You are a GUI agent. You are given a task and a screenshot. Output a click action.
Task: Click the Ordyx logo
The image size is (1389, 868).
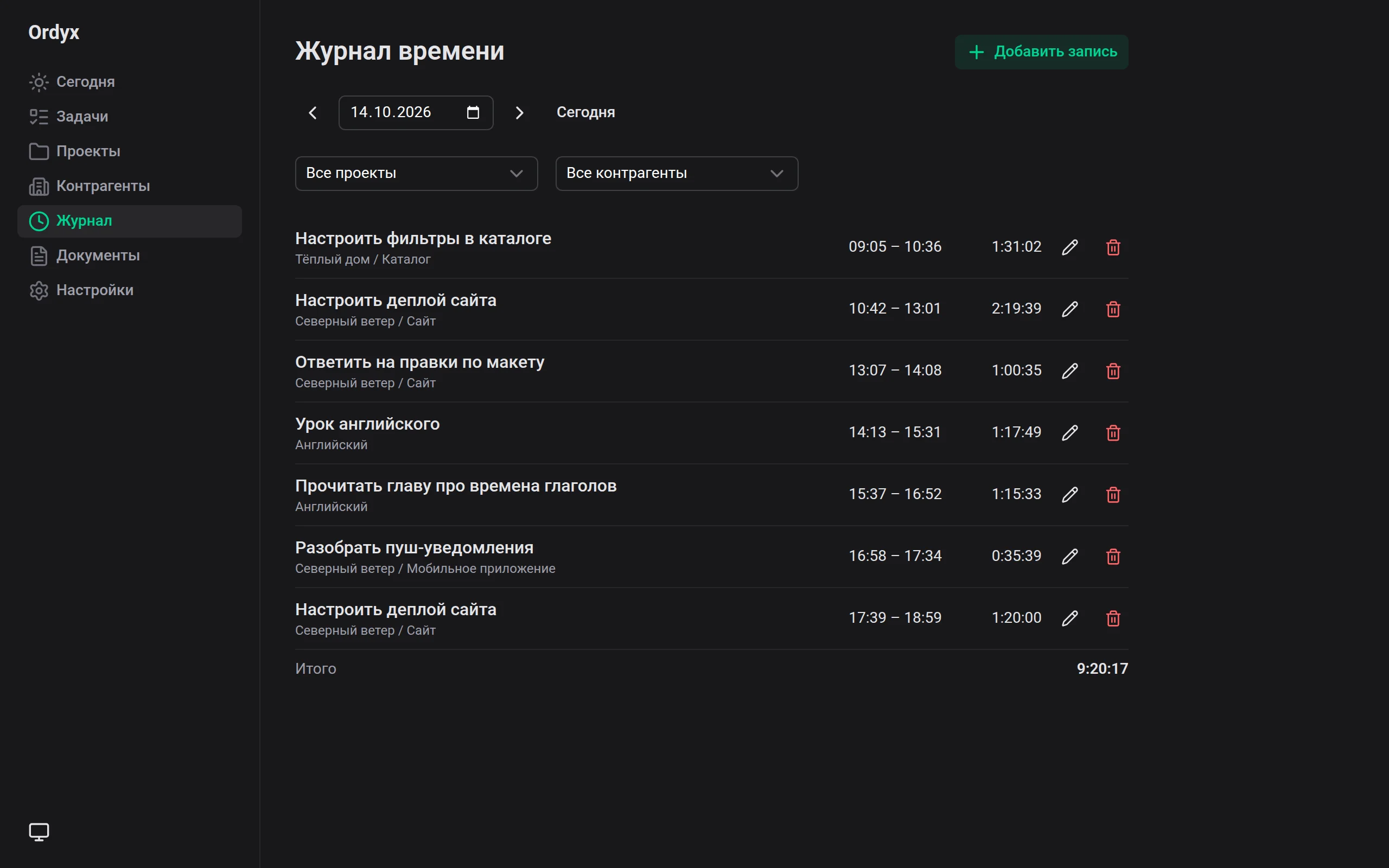tap(54, 33)
